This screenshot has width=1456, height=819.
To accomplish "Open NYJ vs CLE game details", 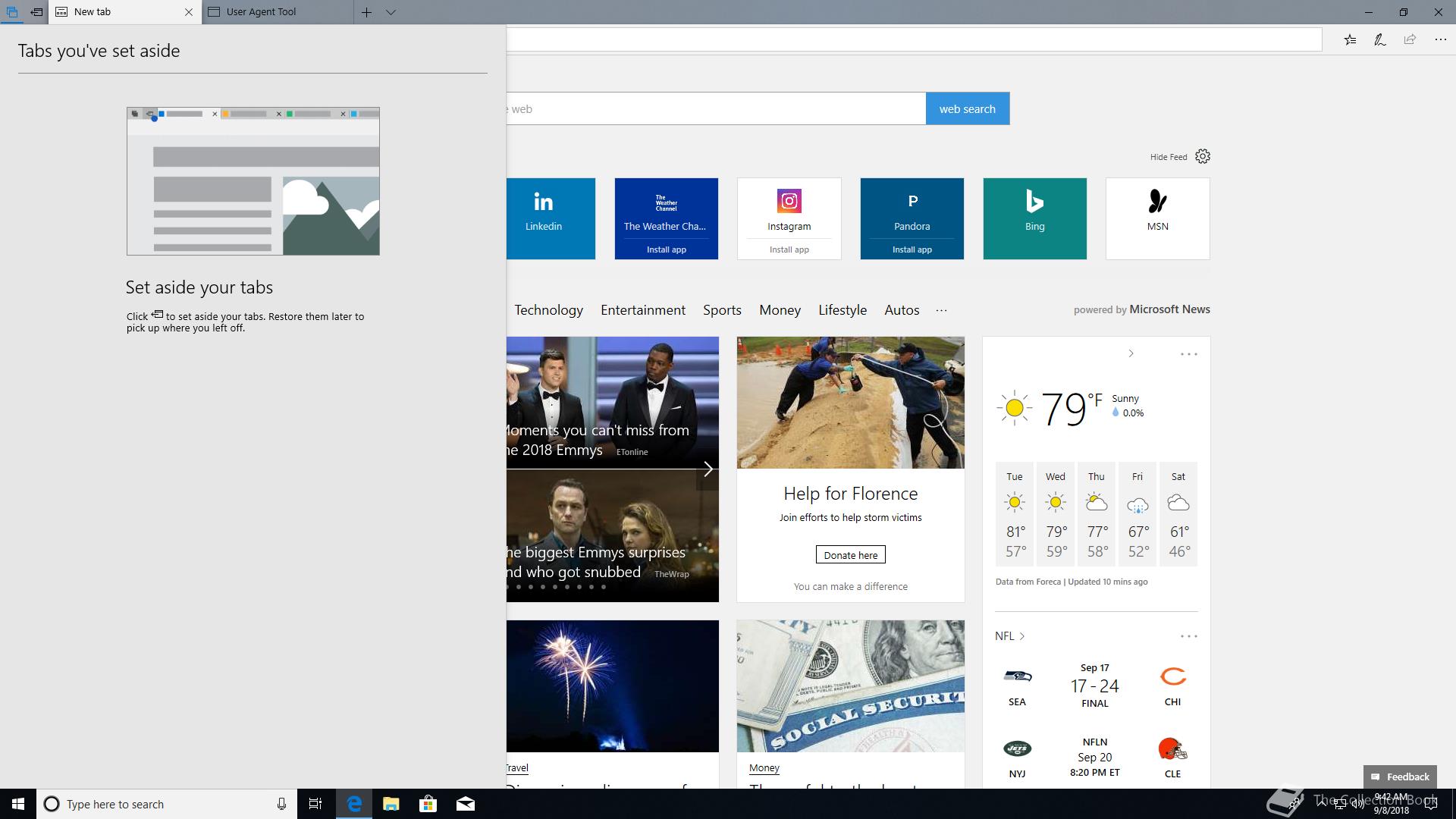I will [x=1094, y=757].
